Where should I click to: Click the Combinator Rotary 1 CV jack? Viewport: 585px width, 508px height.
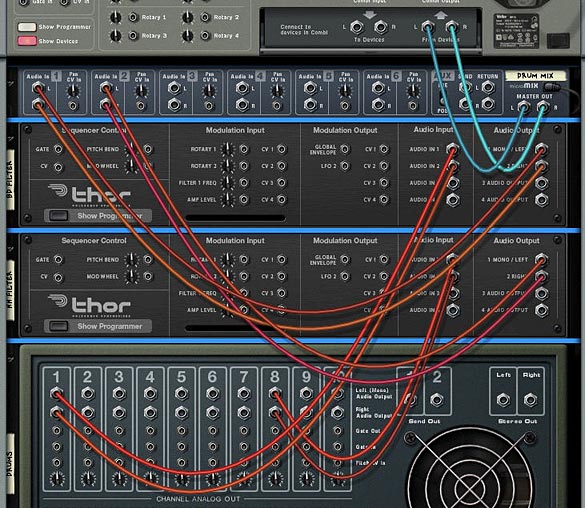point(133,17)
